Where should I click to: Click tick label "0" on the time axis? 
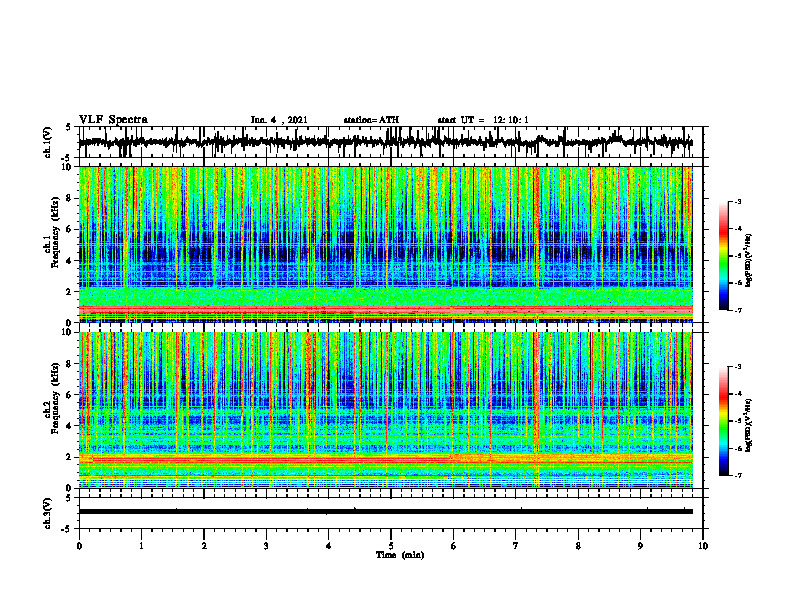[x=79, y=546]
